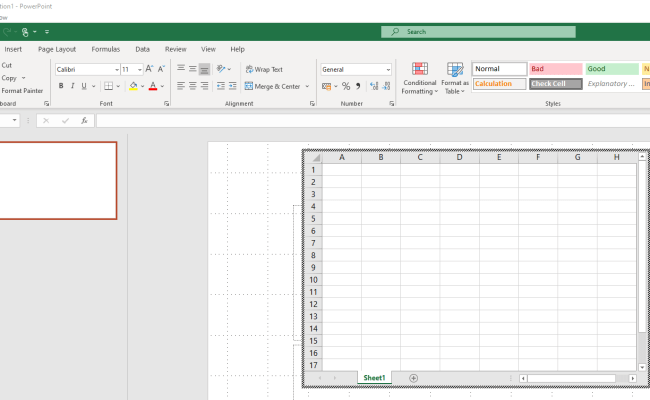Screen dimensions: 650x400
Task: Open Font Color dropdown arrow
Action: point(162,86)
